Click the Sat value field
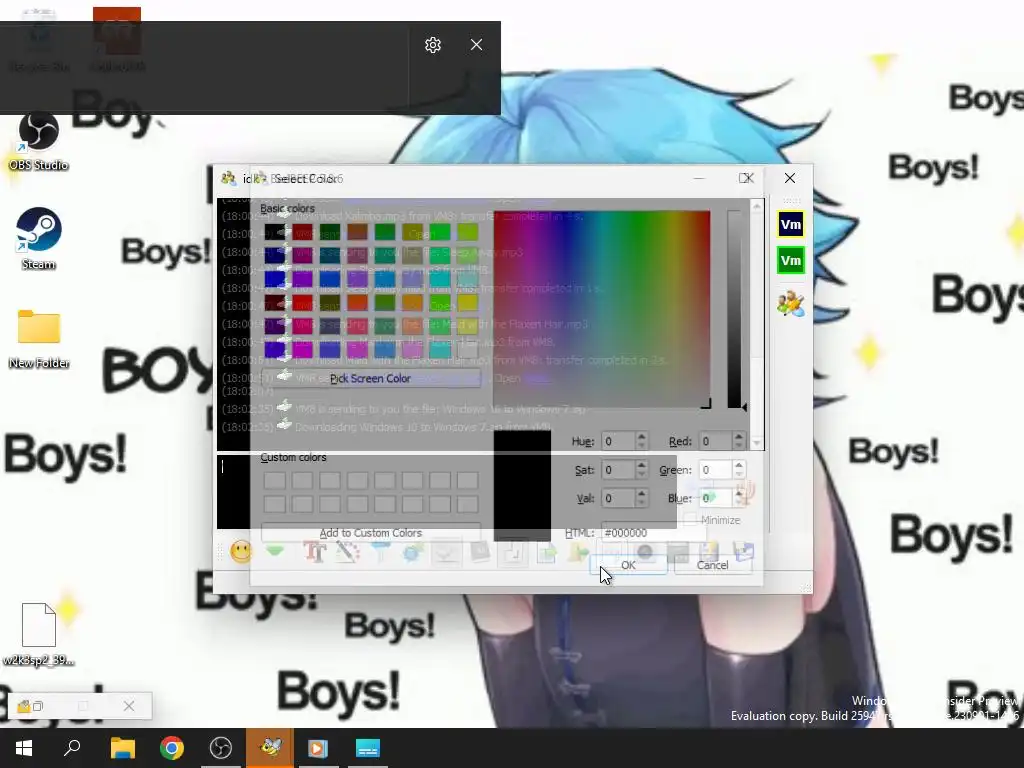This screenshot has width=1024, height=768. (x=617, y=470)
